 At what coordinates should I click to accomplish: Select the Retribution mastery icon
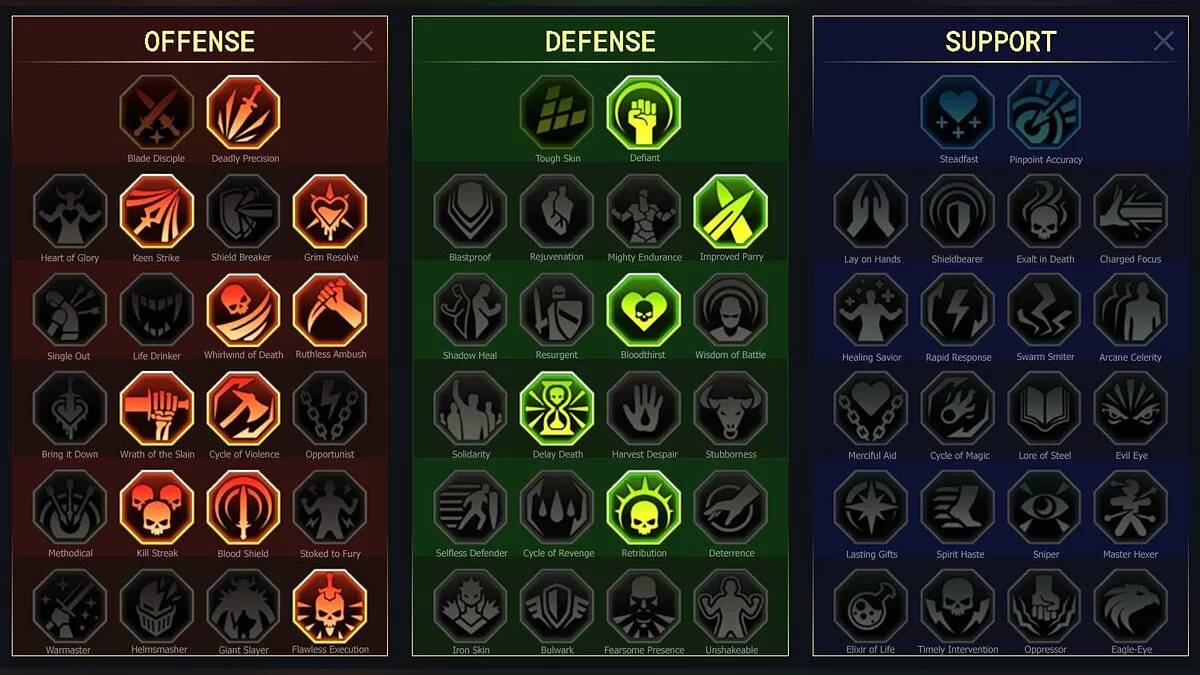pyautogui.click(x=644, y=508)
